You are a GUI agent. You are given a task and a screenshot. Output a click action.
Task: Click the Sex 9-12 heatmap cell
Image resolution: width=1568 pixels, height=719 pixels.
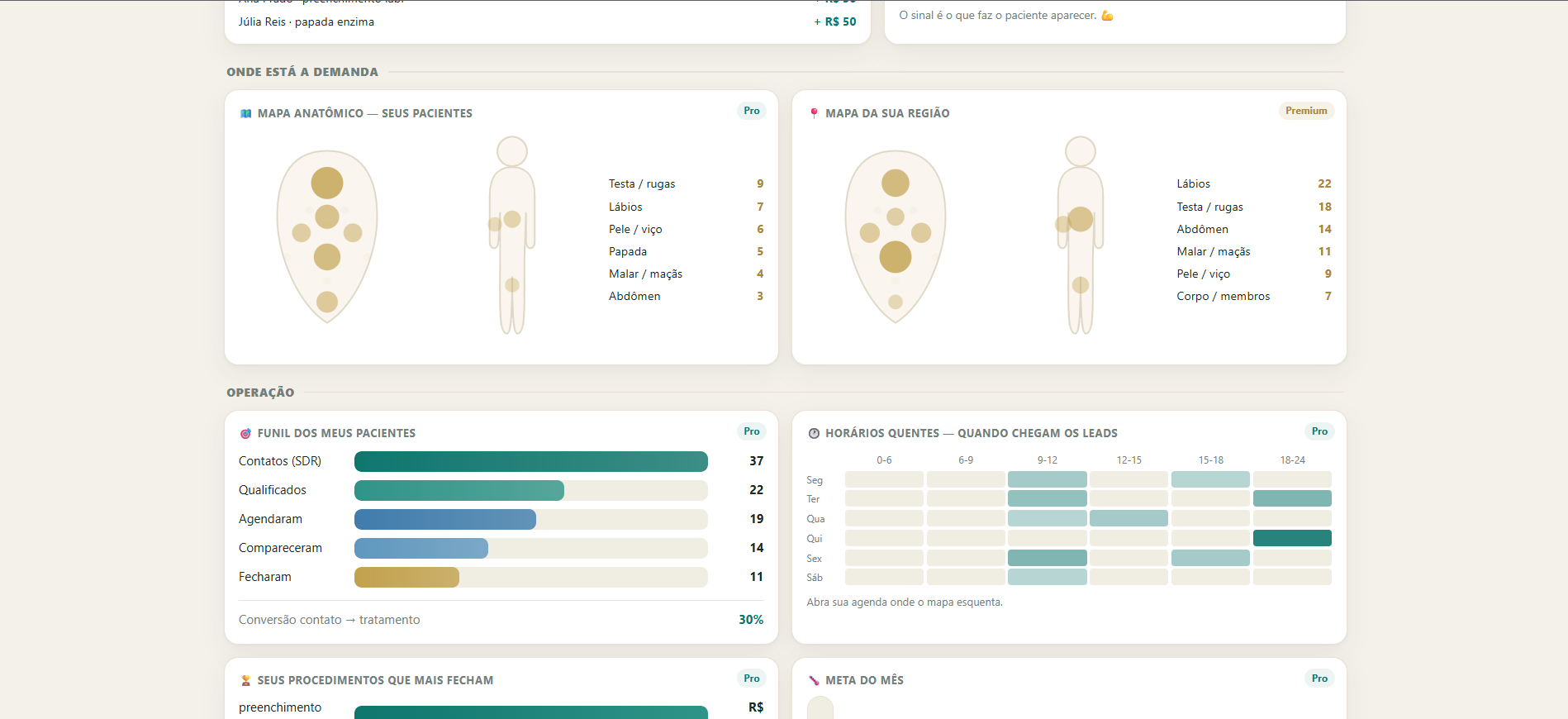[1047, 558]
